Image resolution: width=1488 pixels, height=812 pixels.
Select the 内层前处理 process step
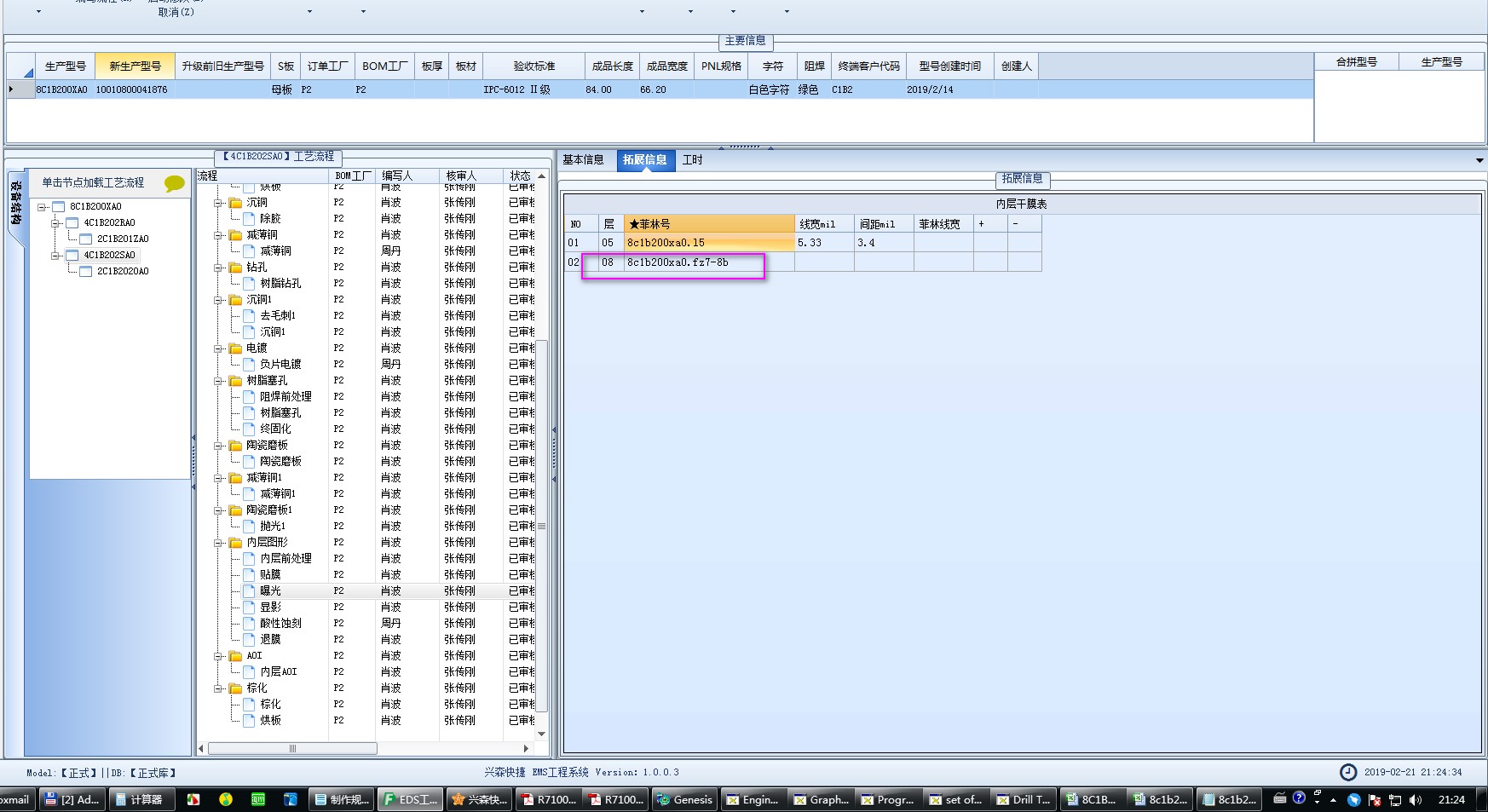click(285, 559)
